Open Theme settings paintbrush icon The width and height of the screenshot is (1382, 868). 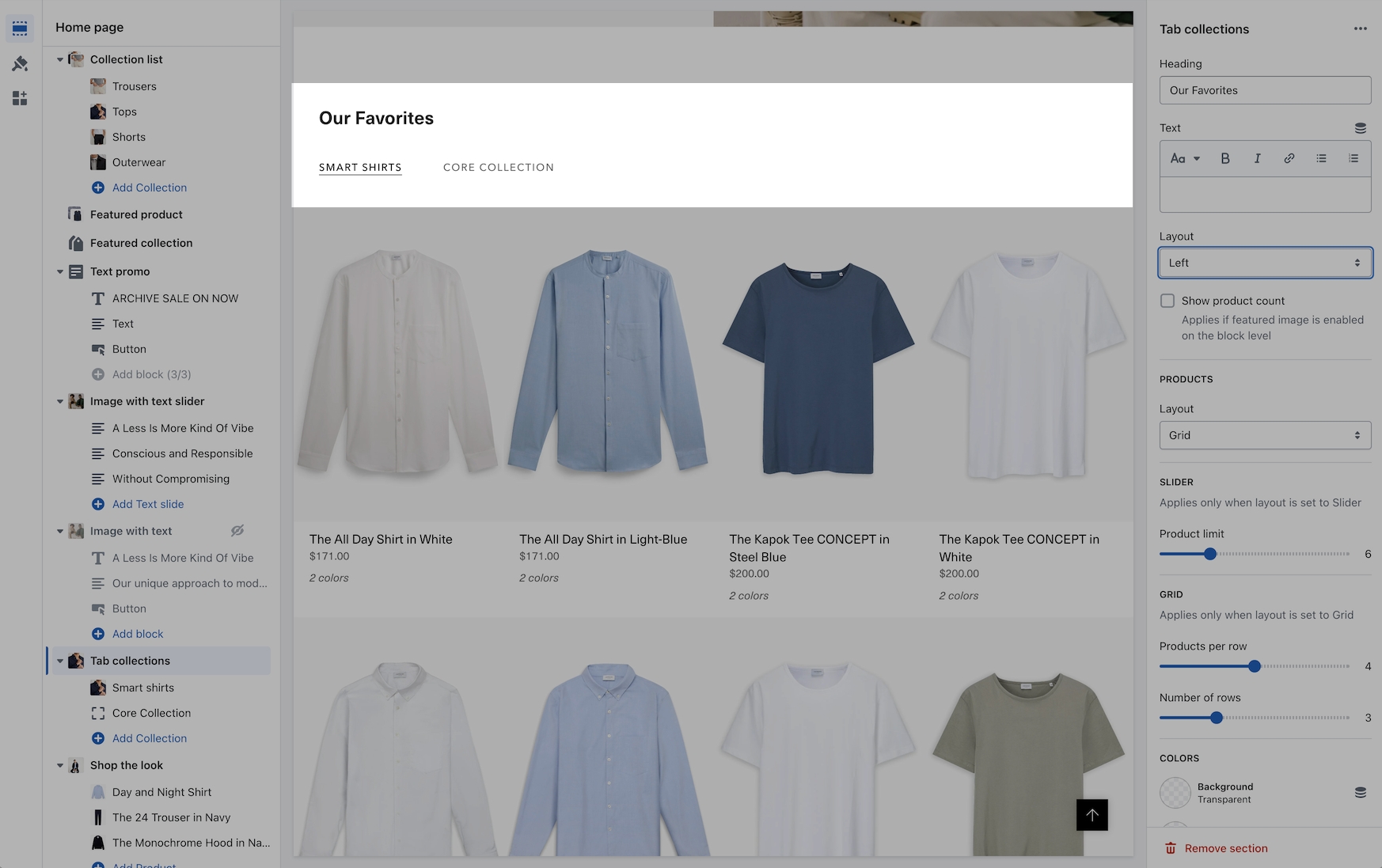pyautogui.click(x=20, y=63)
